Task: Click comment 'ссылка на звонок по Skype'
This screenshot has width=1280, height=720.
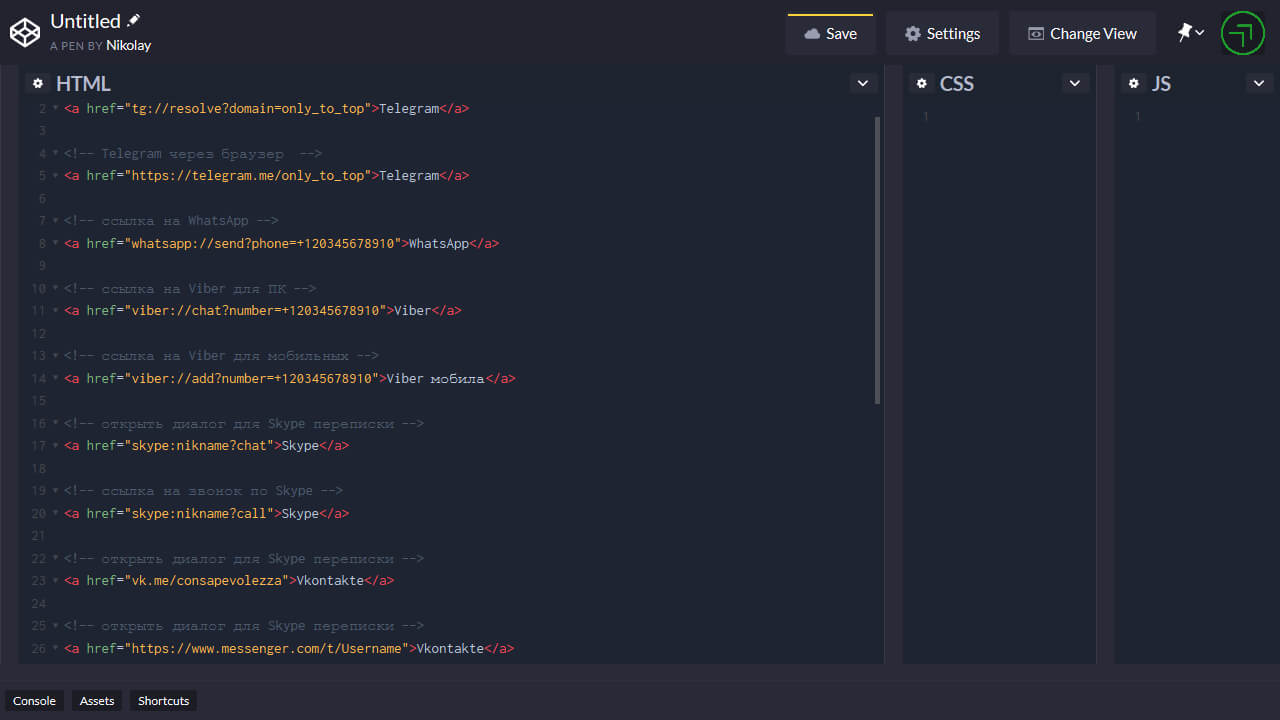Action: [205, 490]
